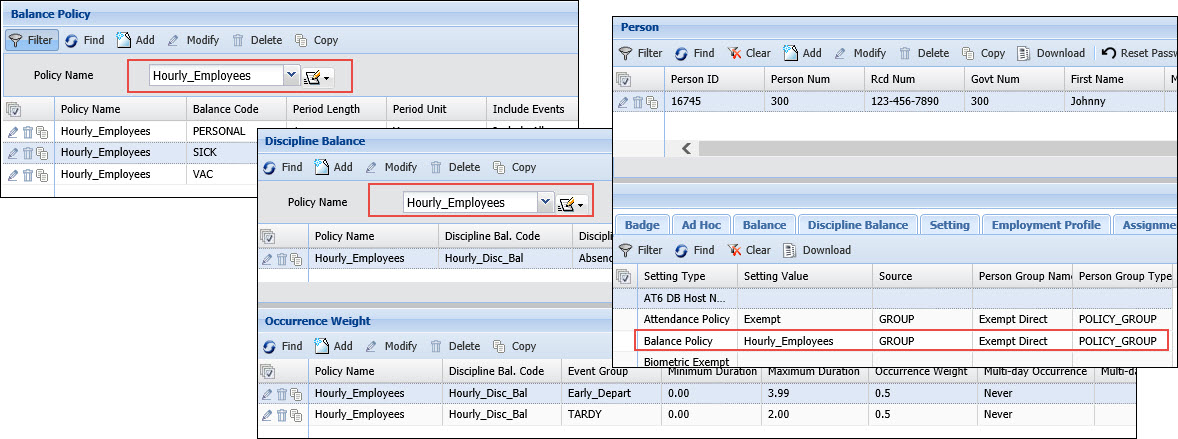Open the Balance Policy Policy Name dropdown
This screenshot has width=1178, height=439.
click(x=291, y=75)
